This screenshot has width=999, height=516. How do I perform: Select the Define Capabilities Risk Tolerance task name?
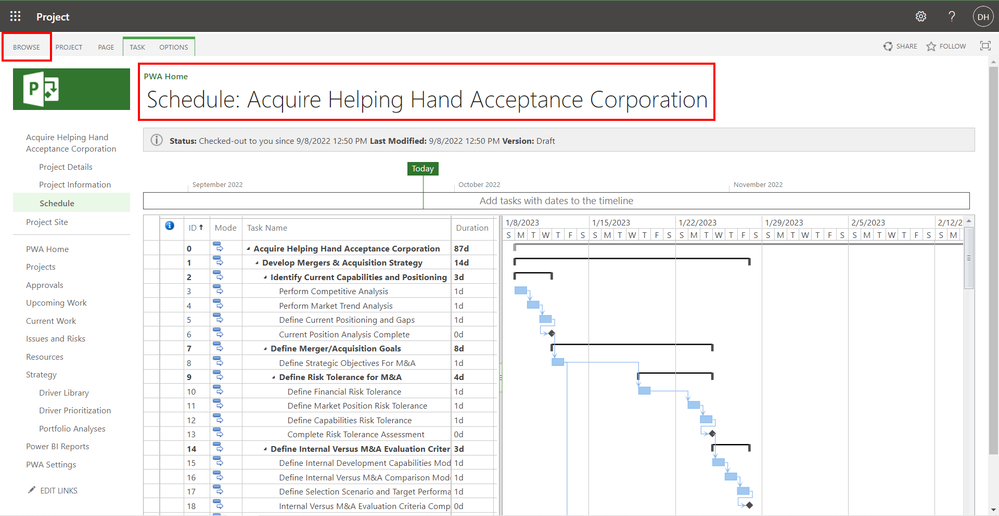point(349,420)
